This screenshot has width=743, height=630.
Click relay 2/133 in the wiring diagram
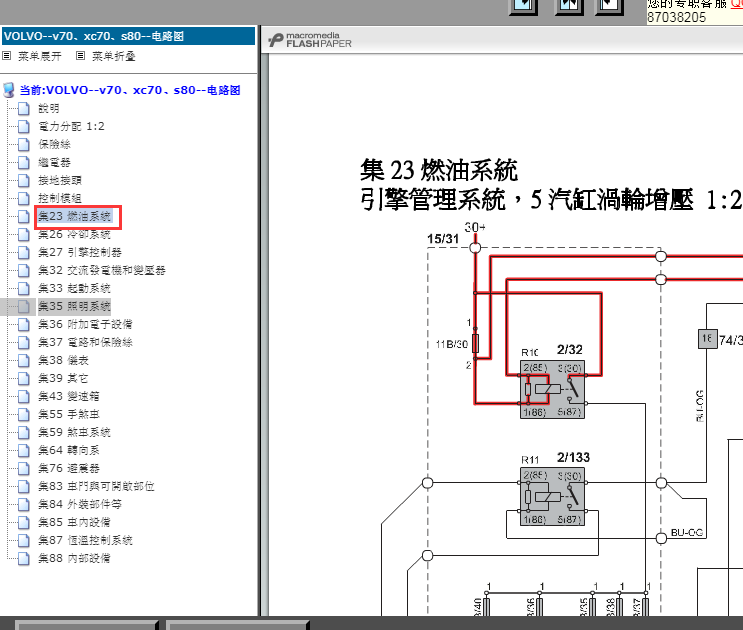[552, 496]
